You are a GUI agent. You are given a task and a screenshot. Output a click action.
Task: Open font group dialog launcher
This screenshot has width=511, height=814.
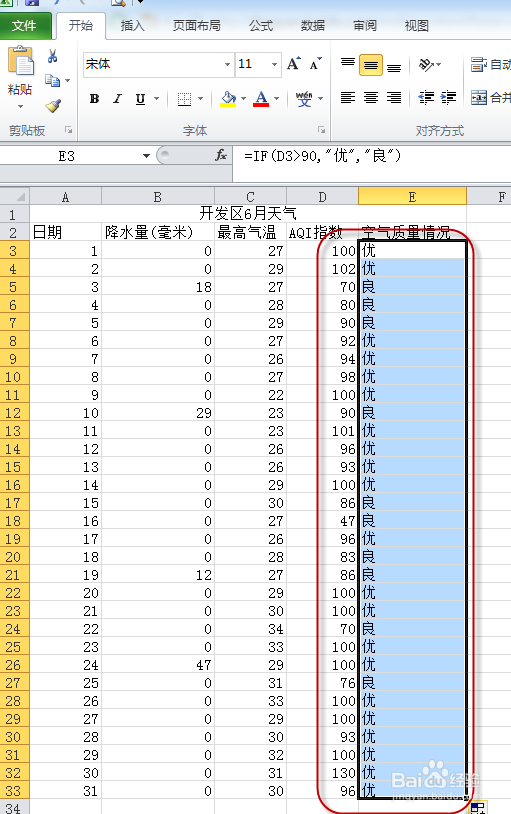322,130
